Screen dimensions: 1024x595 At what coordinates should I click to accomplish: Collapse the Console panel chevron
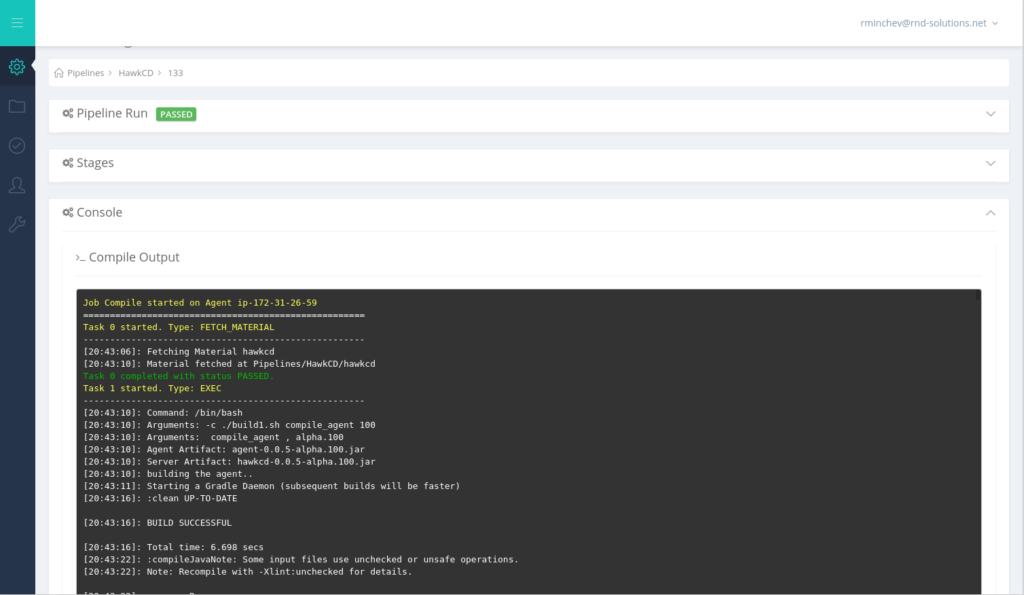click(991, 213)
